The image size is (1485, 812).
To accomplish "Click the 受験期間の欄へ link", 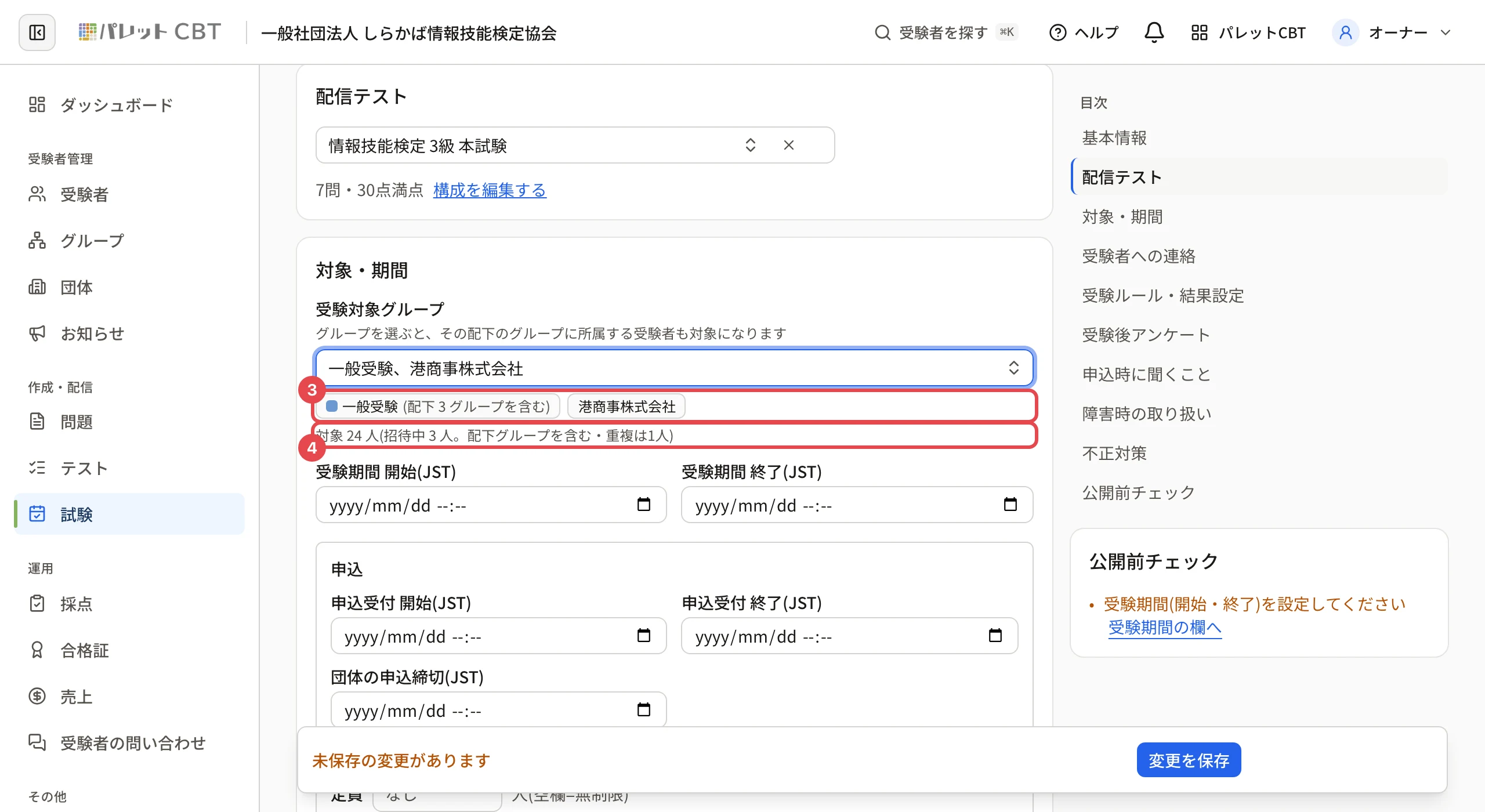I will click(1165, 628).
